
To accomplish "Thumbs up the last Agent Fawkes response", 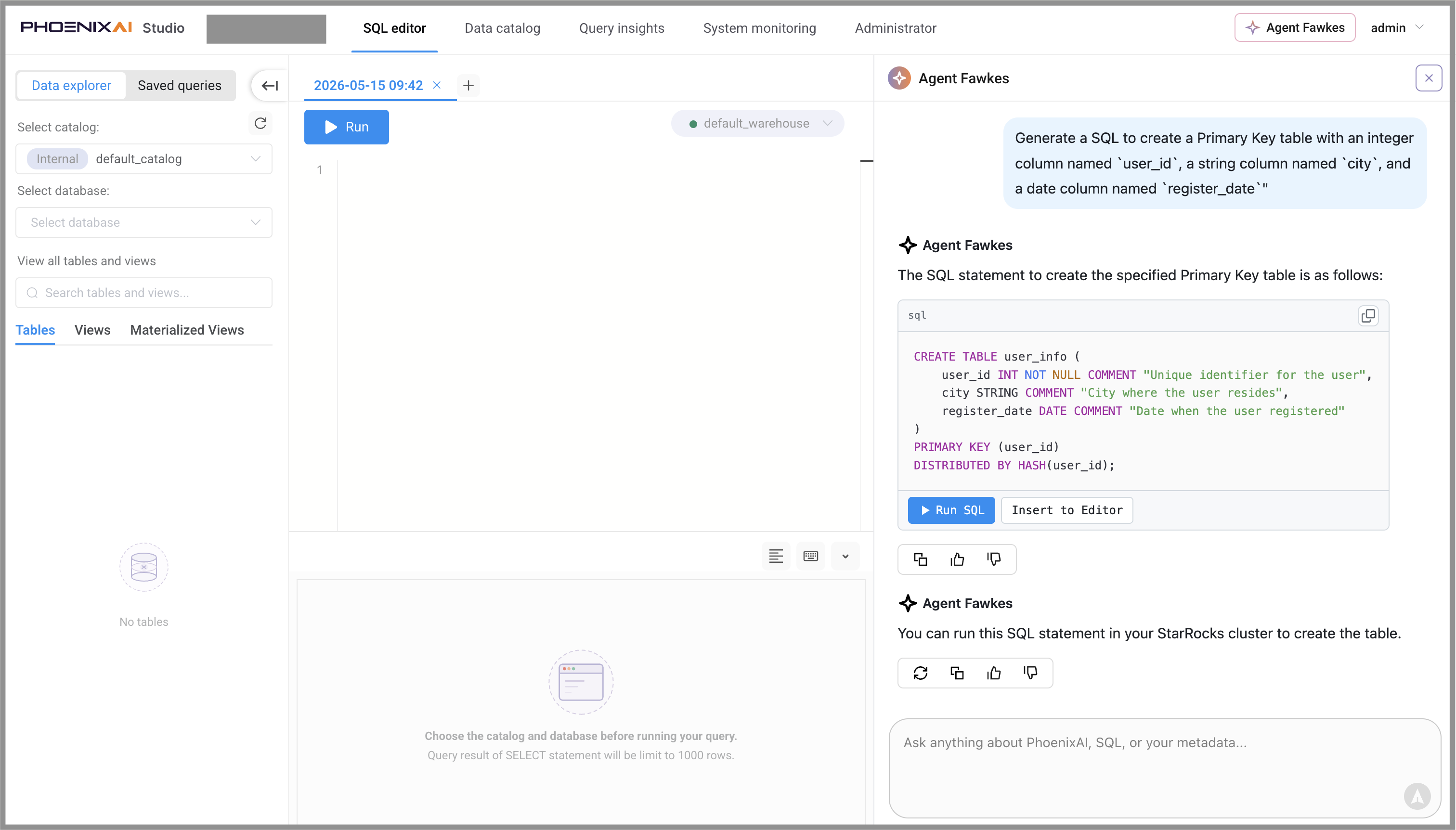I will tap(994, 673).
